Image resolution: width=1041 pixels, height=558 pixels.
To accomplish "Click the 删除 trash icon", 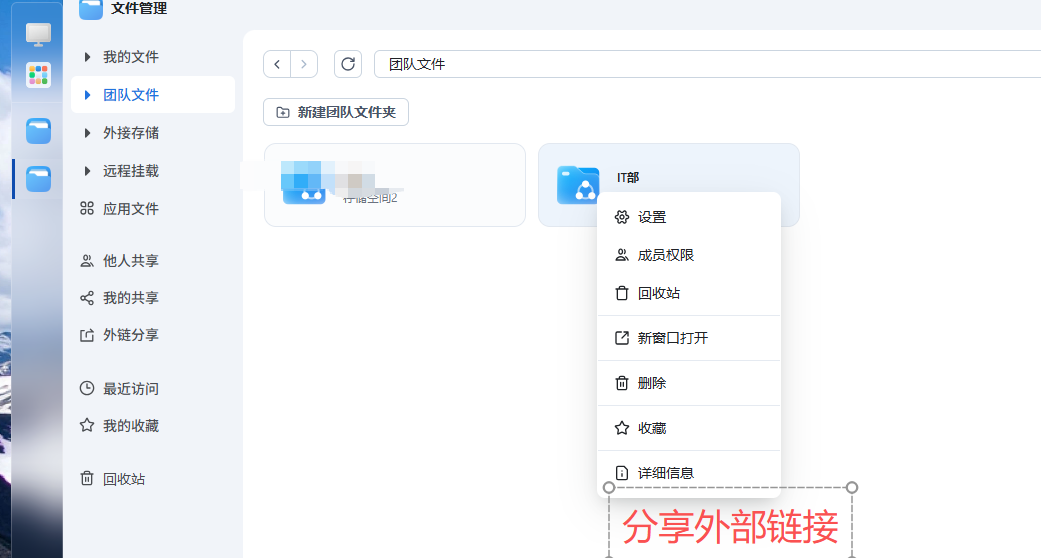I will (x=621, y=383).
